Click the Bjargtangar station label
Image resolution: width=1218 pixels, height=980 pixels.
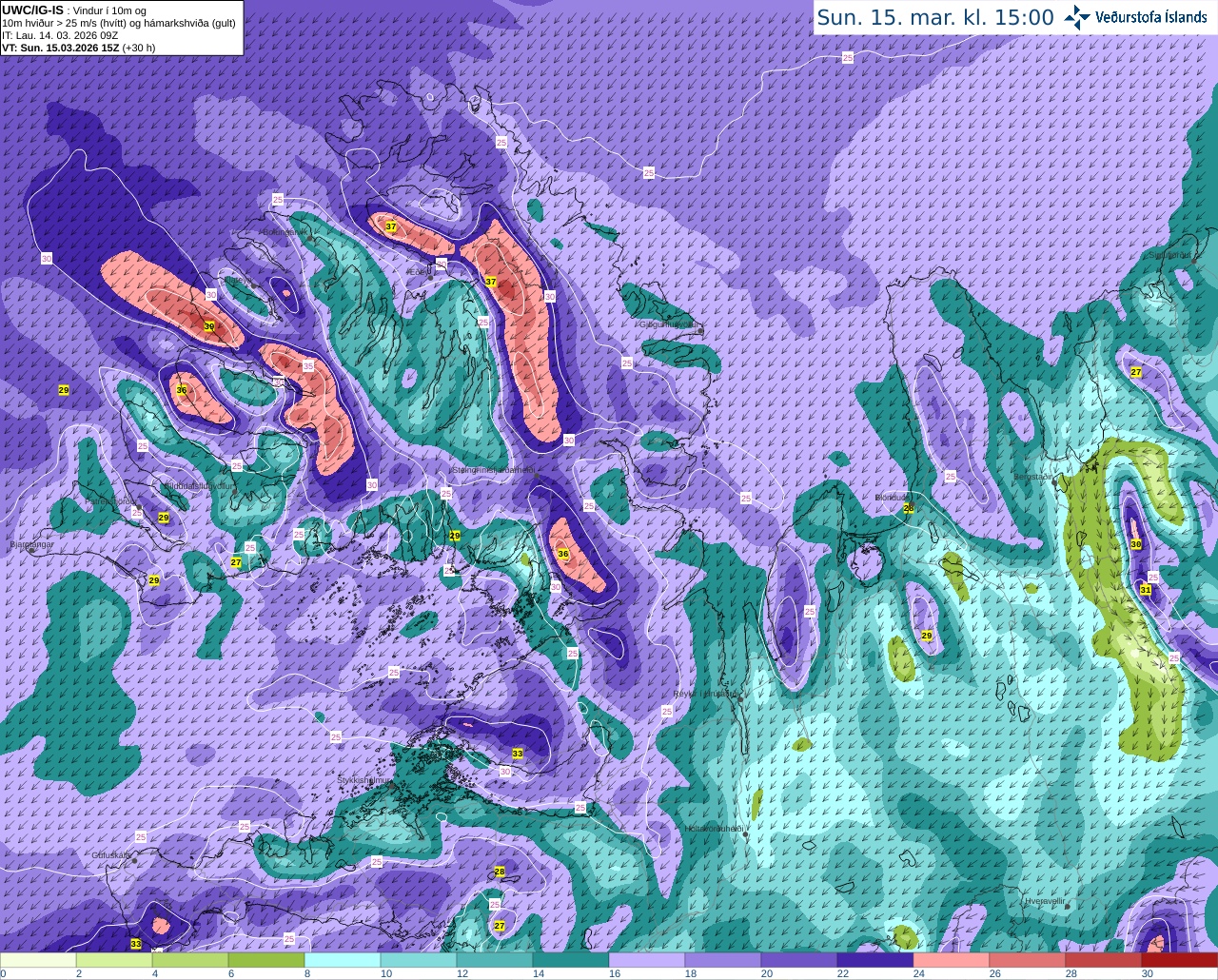click(x=30, y=545)
